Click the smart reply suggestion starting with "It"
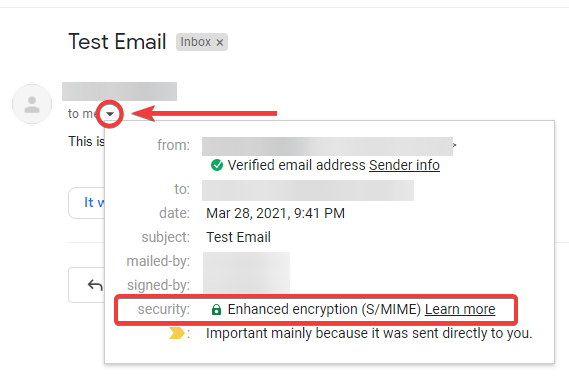The height and width of the screenshot is (382, 569). tap(87, 203)
